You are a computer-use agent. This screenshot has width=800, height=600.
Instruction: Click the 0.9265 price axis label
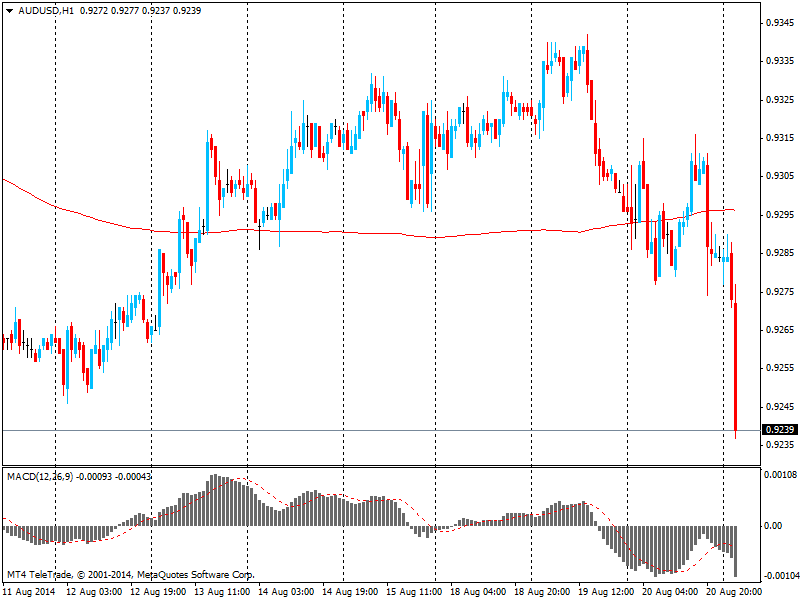(779, 329)
